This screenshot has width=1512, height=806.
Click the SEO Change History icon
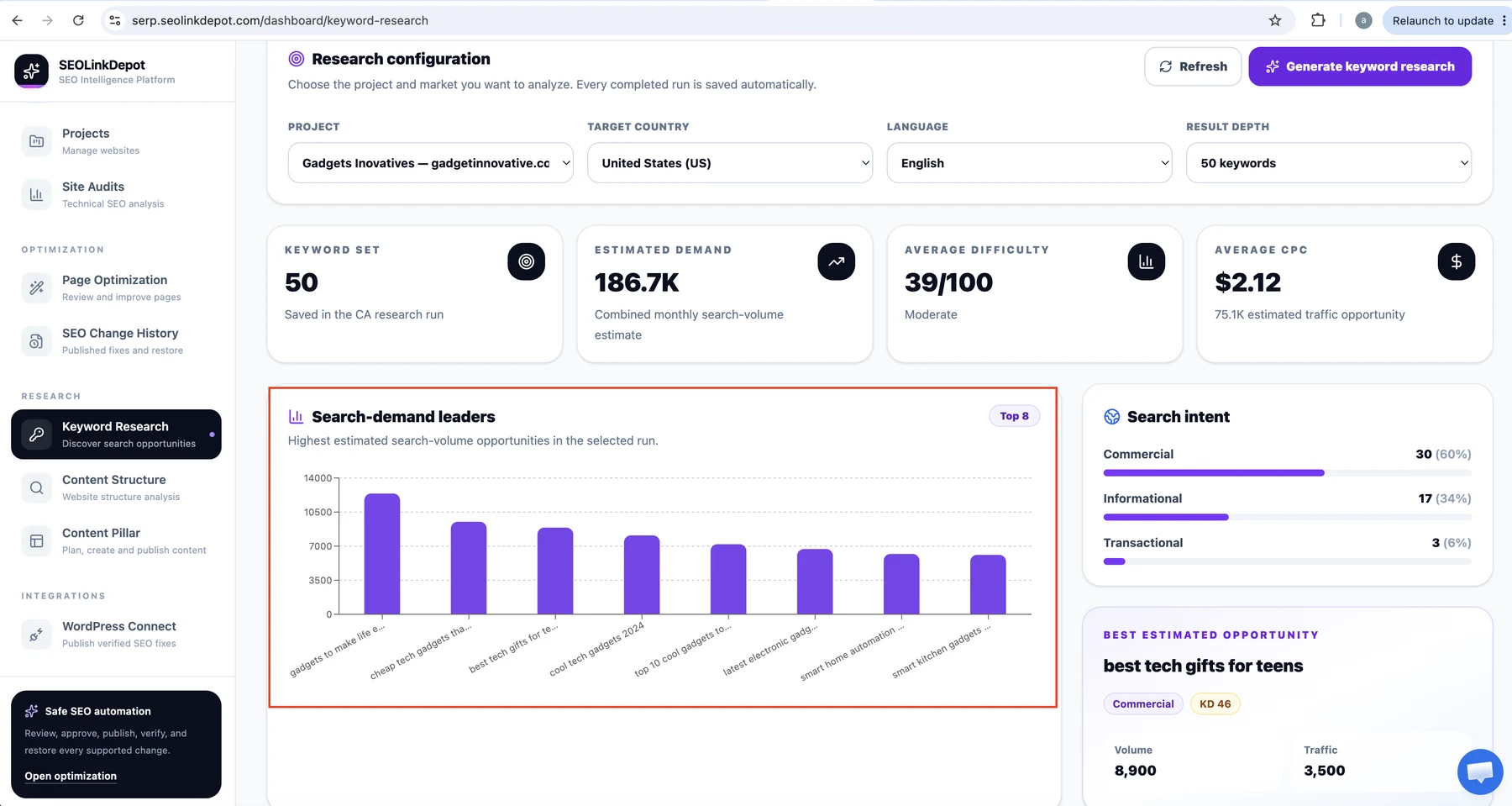pyautogui.click(x=36, y=341)
